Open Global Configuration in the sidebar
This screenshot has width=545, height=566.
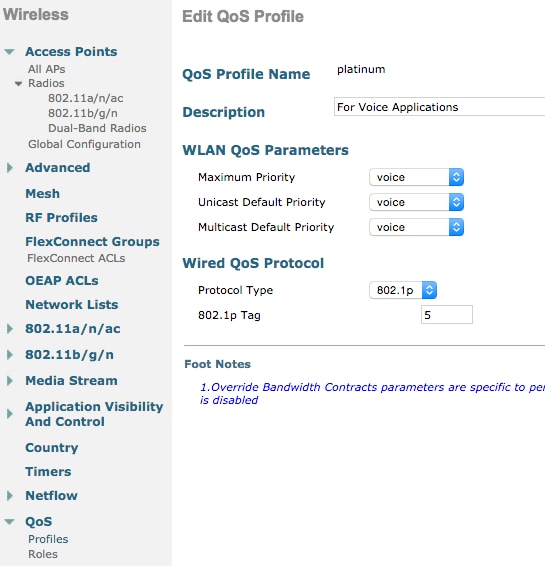click(x=84, y=144)
